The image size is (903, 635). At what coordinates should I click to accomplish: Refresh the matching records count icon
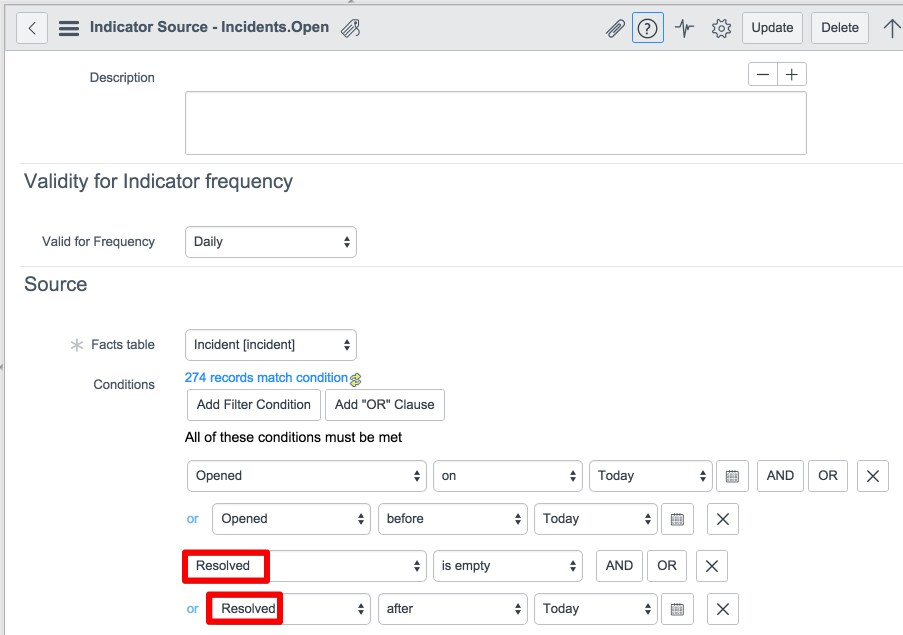pyautogui.click(x=356, y=379)
